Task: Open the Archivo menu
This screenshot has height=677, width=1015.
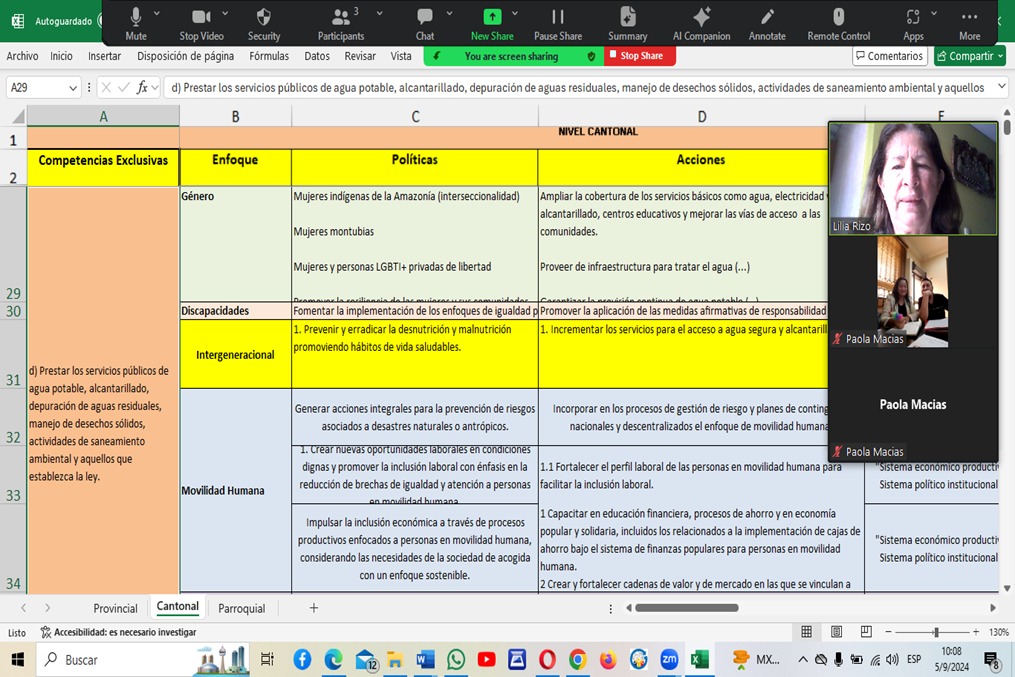Action: 22,56
